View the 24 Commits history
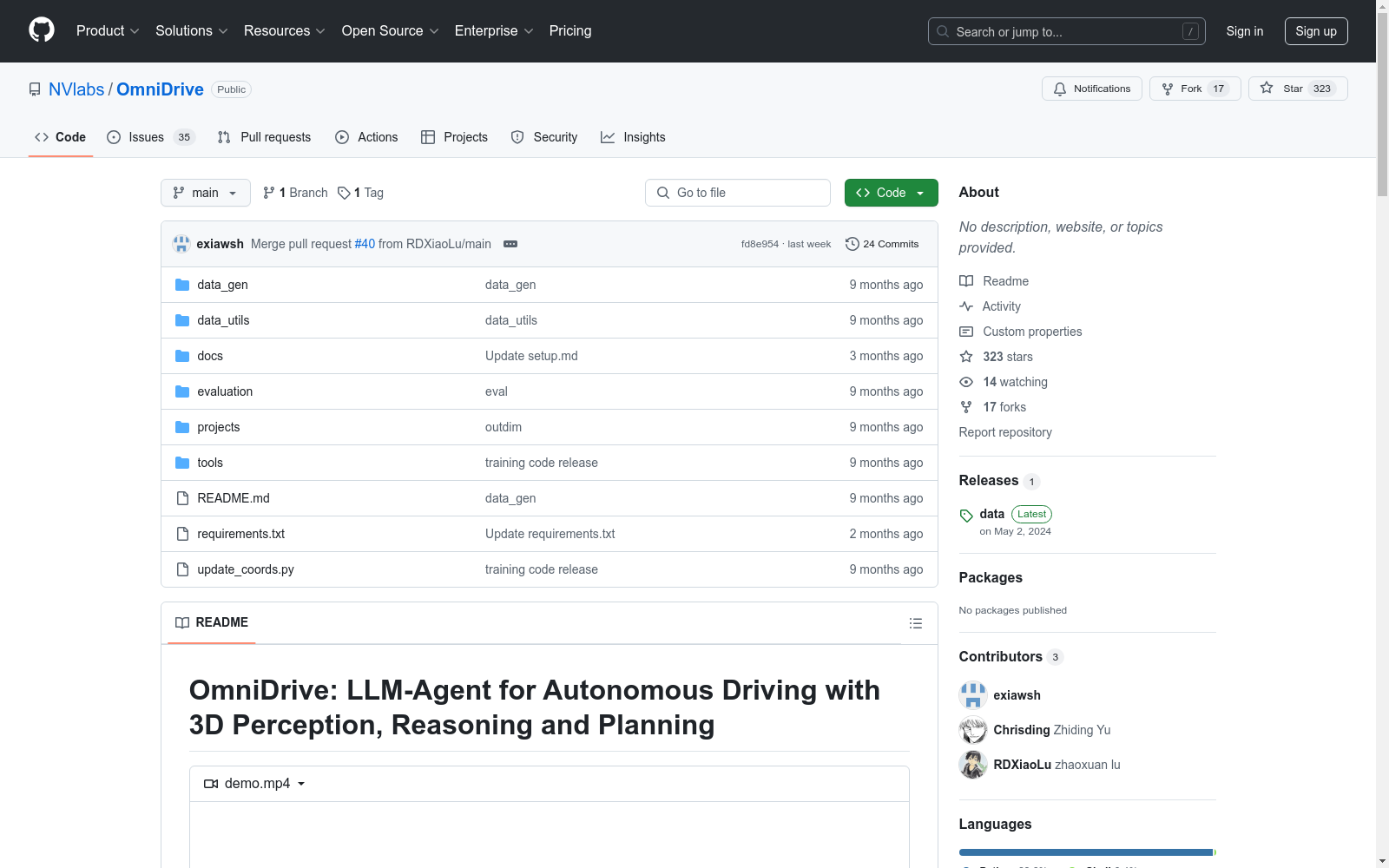This screenshot has width=1389, height=868. coord(882,244)
